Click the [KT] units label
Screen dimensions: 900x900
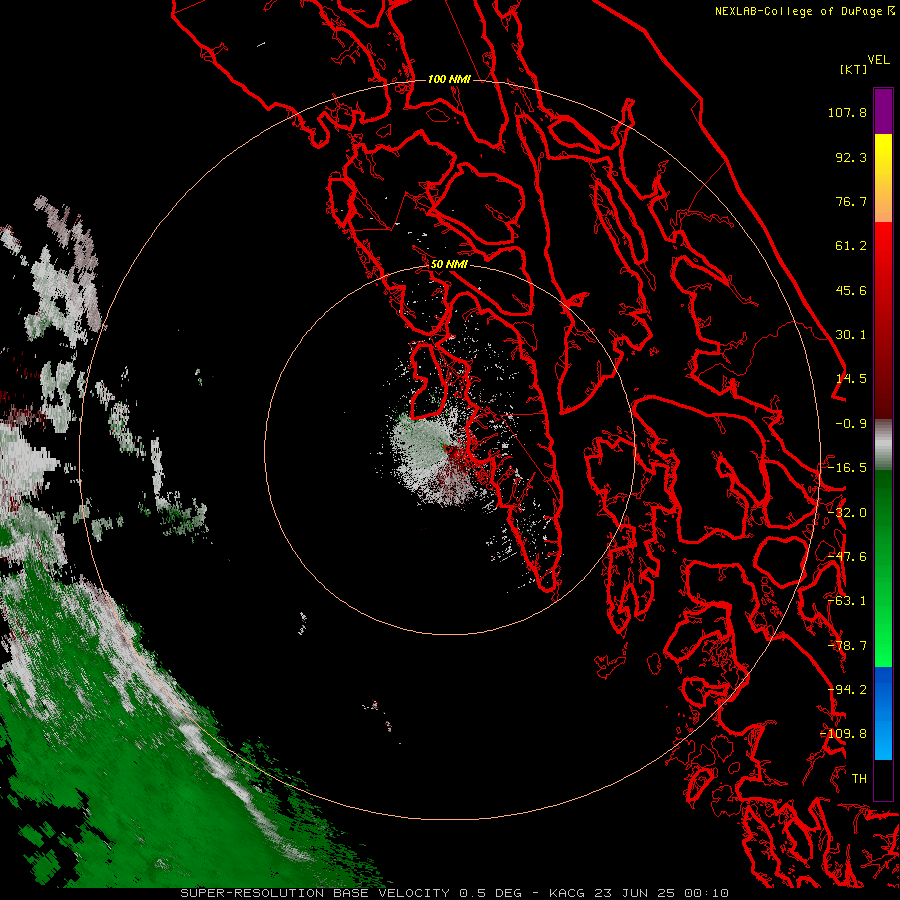click(x=853, y=69)
